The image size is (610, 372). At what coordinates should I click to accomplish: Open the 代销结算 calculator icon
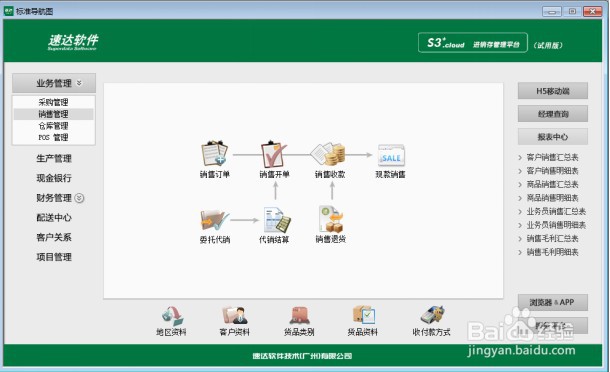(277, 220)
